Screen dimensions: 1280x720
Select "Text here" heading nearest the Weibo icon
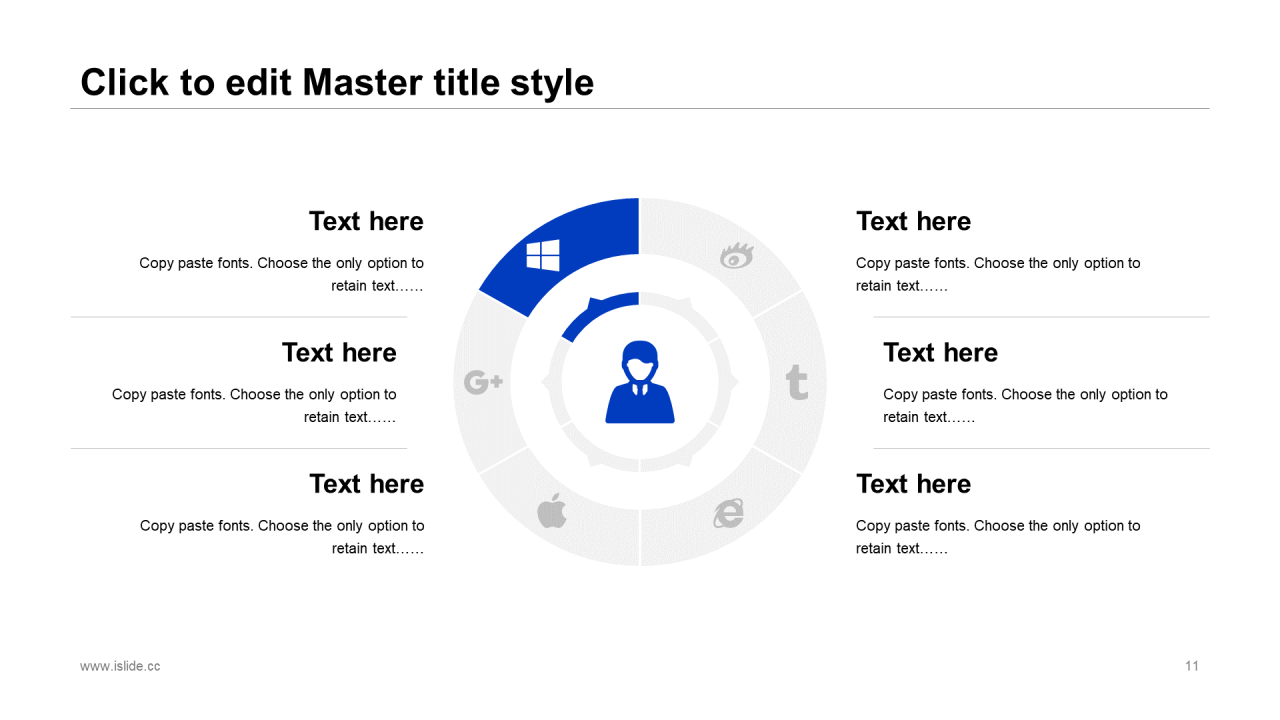click(913, 221)
